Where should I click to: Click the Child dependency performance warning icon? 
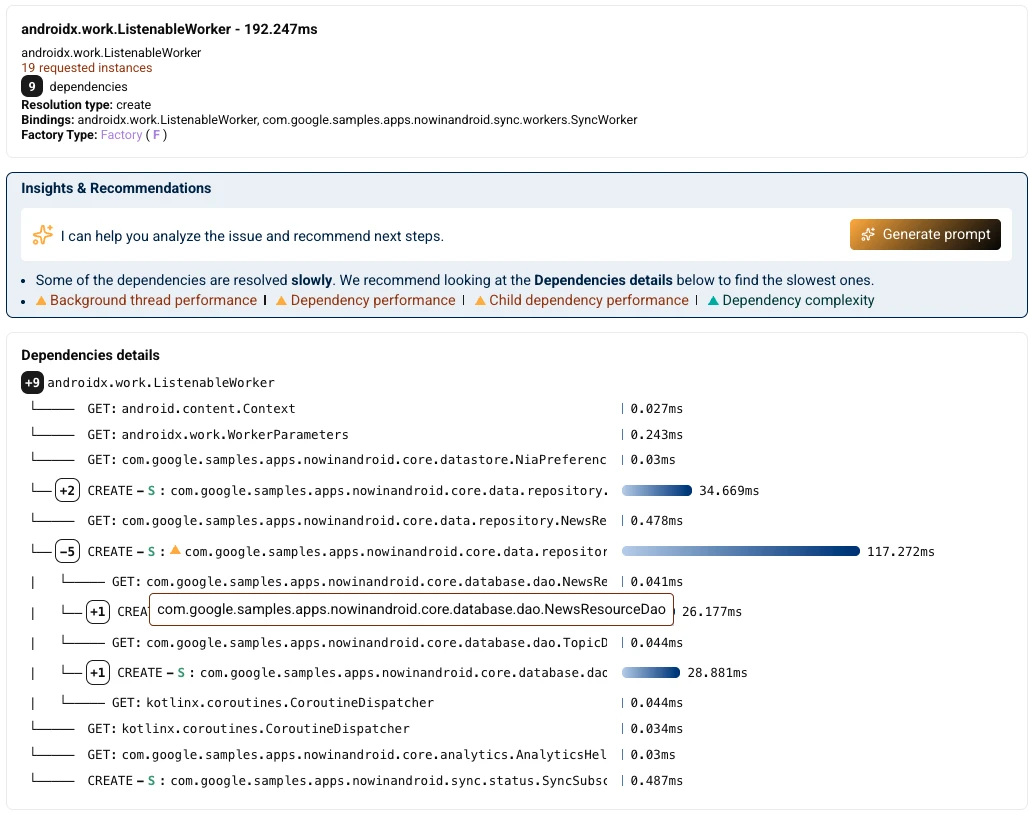(x=480, y=300)
